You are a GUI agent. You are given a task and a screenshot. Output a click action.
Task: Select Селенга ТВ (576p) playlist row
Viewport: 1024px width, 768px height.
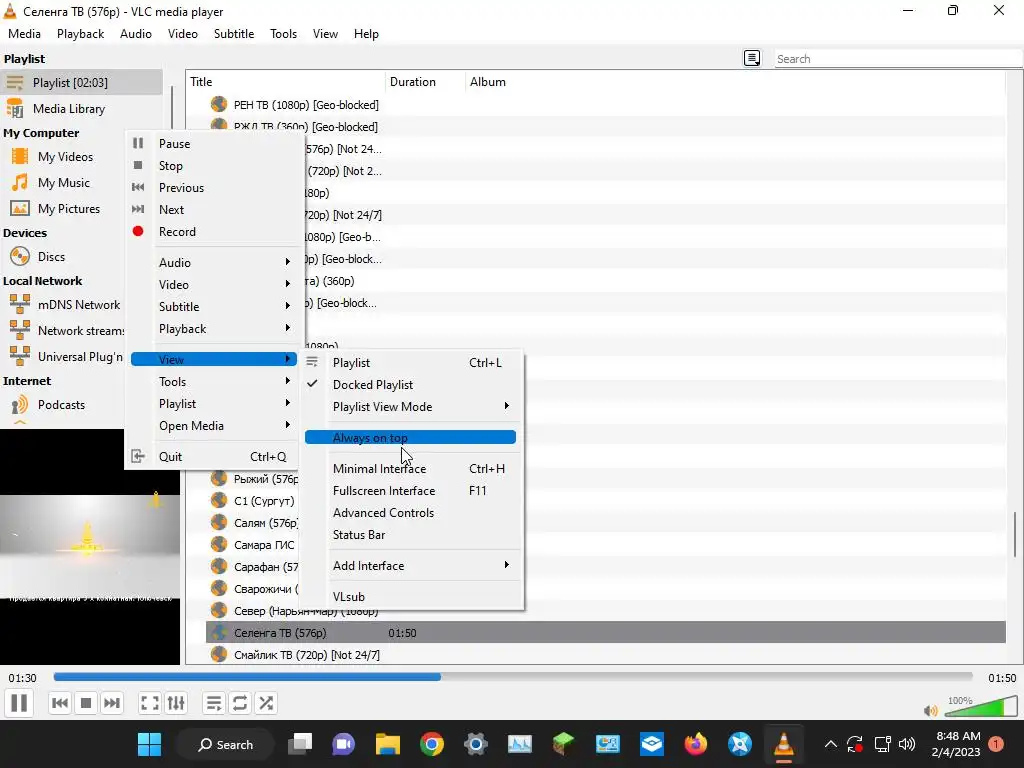(605, 633)
